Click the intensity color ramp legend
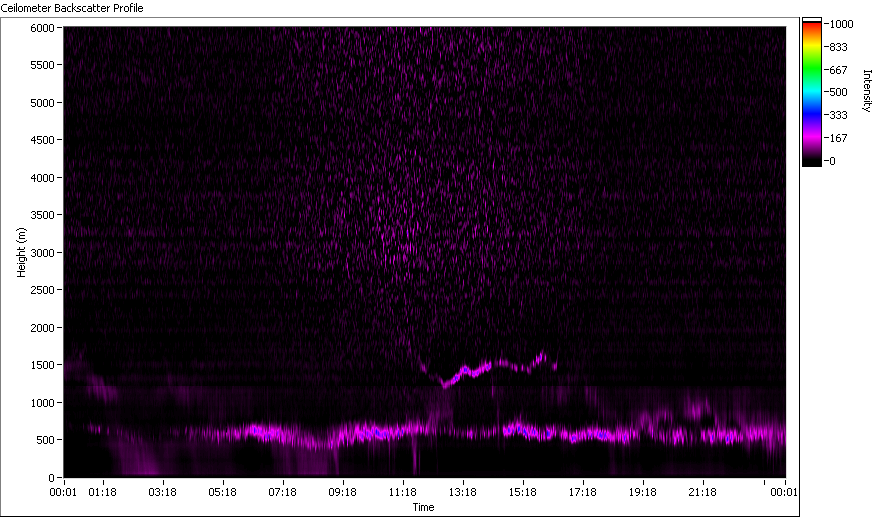The image size is (876, 517). click(812, 92)
